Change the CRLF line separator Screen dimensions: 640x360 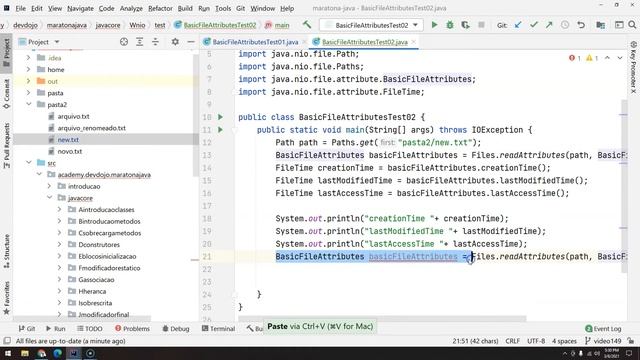(512, 341)
